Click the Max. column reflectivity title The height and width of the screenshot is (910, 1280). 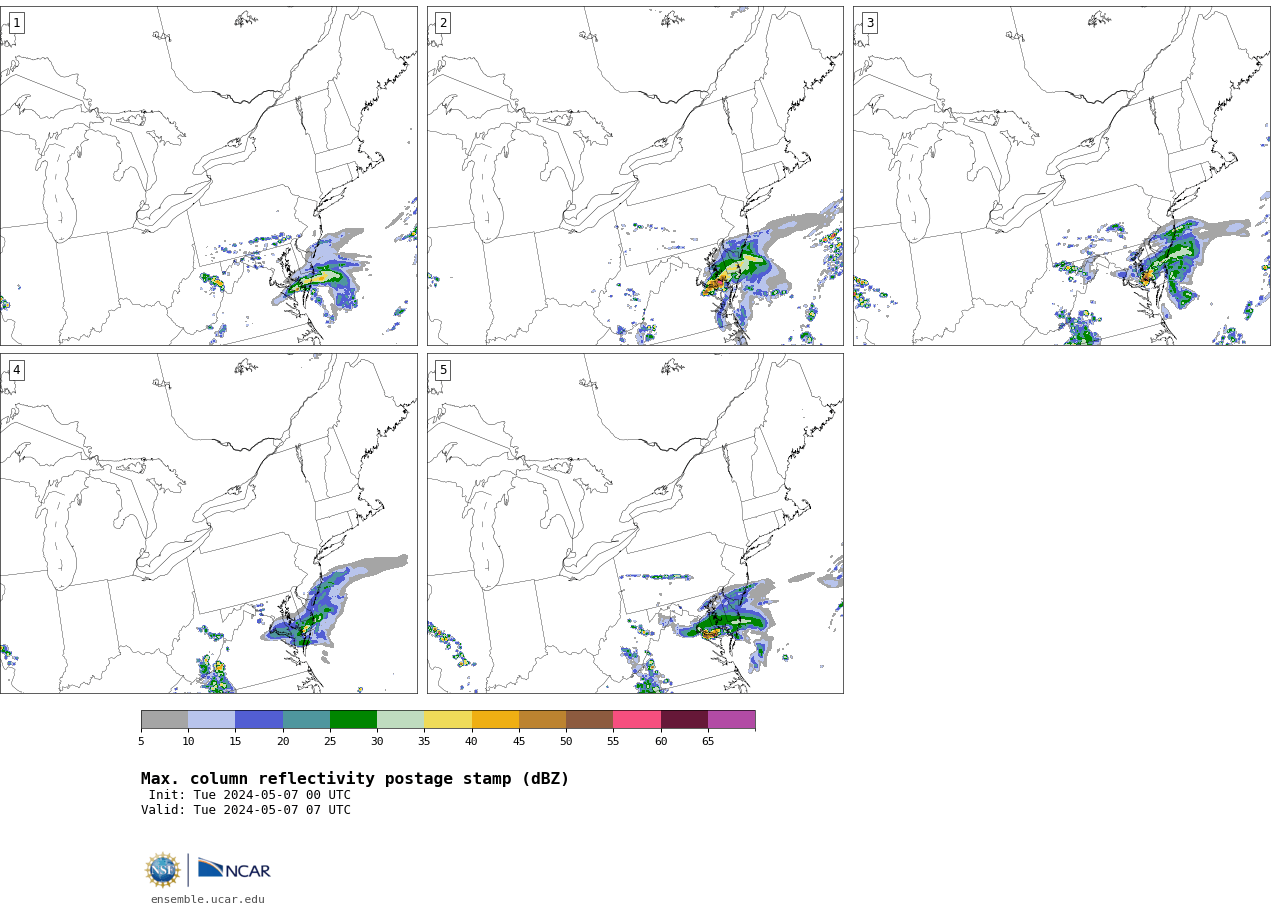355,779
